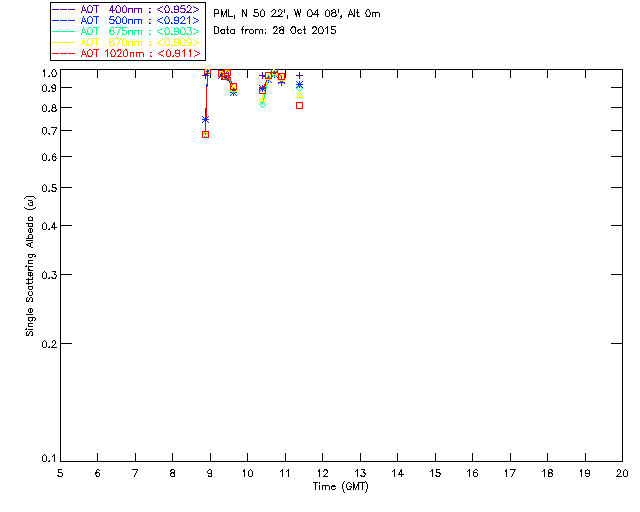Screen dimensions: 640x512
Task: Select the lowest red square marker near 0.7
Action: click(x=205, y=134)
